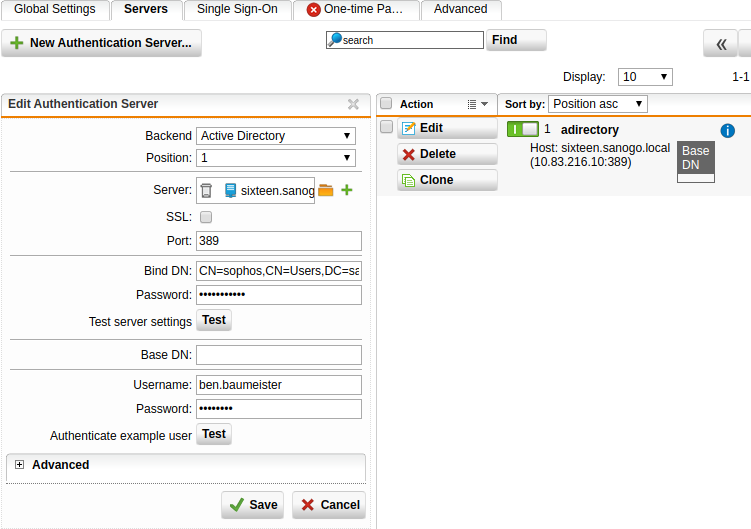Click the blue info icon for adirectory
Image resolution: width=751 pixels, height=529 pixels.
pos(728,130)
